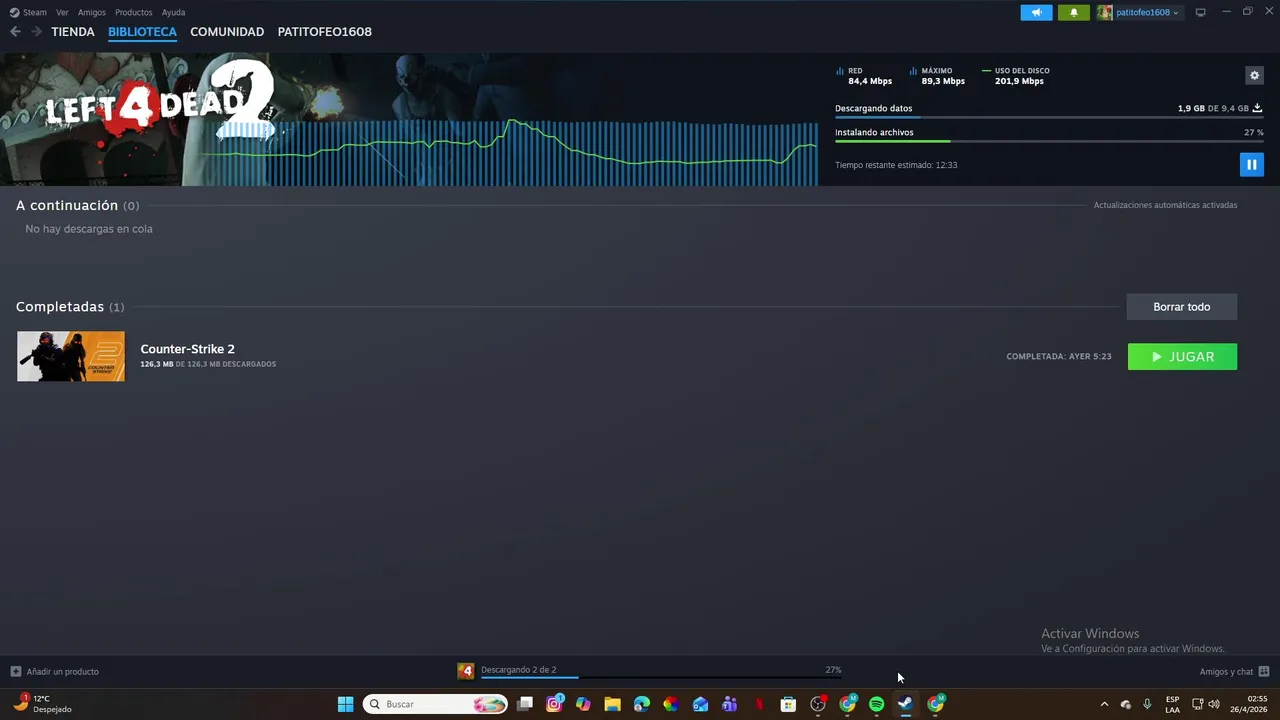Open Task View in the taskbar
The image size is (1280, 720).
point(524,704)
